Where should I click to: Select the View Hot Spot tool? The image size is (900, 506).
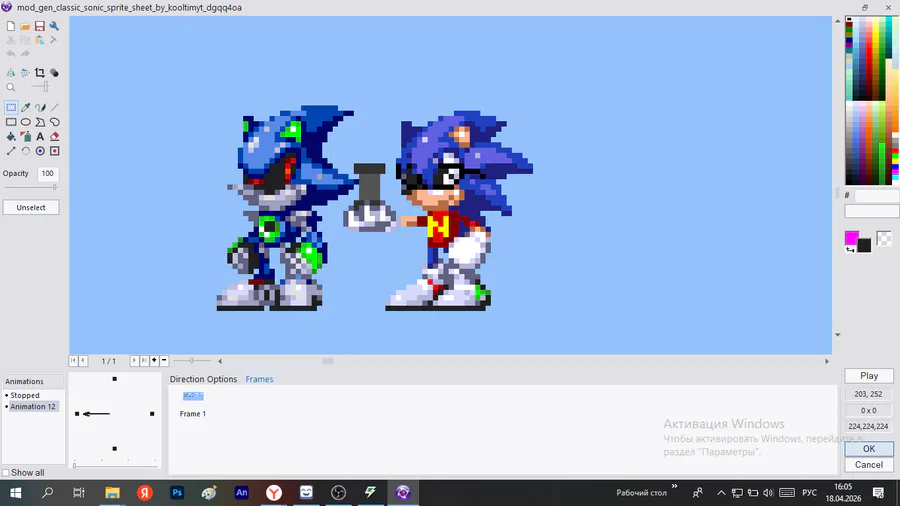[x=40, y=151]
